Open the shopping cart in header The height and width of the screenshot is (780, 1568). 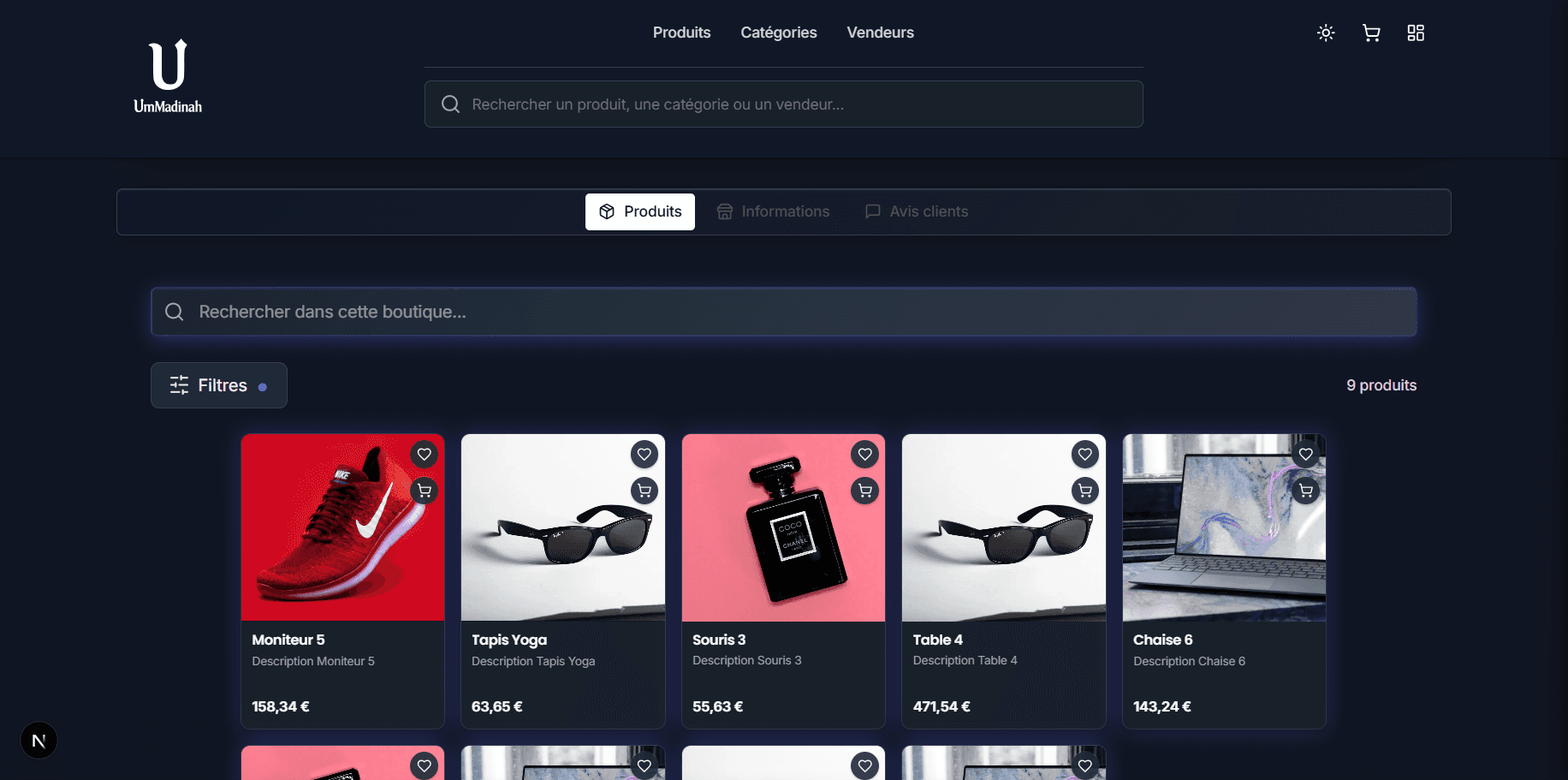tap(1371, 33)
